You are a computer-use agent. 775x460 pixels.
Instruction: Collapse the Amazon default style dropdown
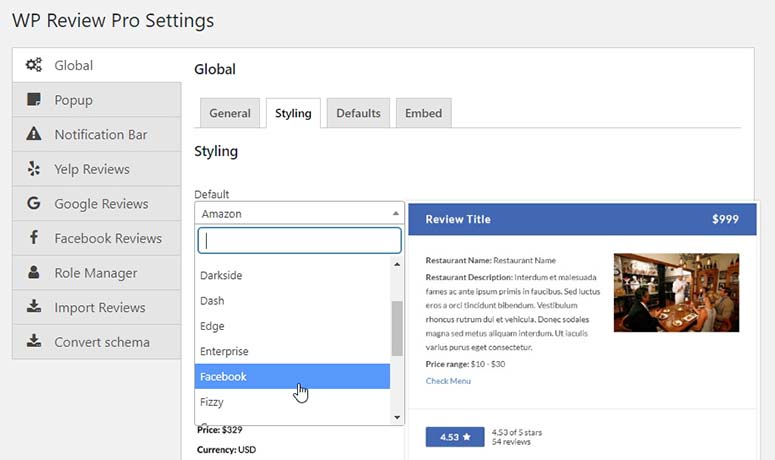(x=299, y=213)
